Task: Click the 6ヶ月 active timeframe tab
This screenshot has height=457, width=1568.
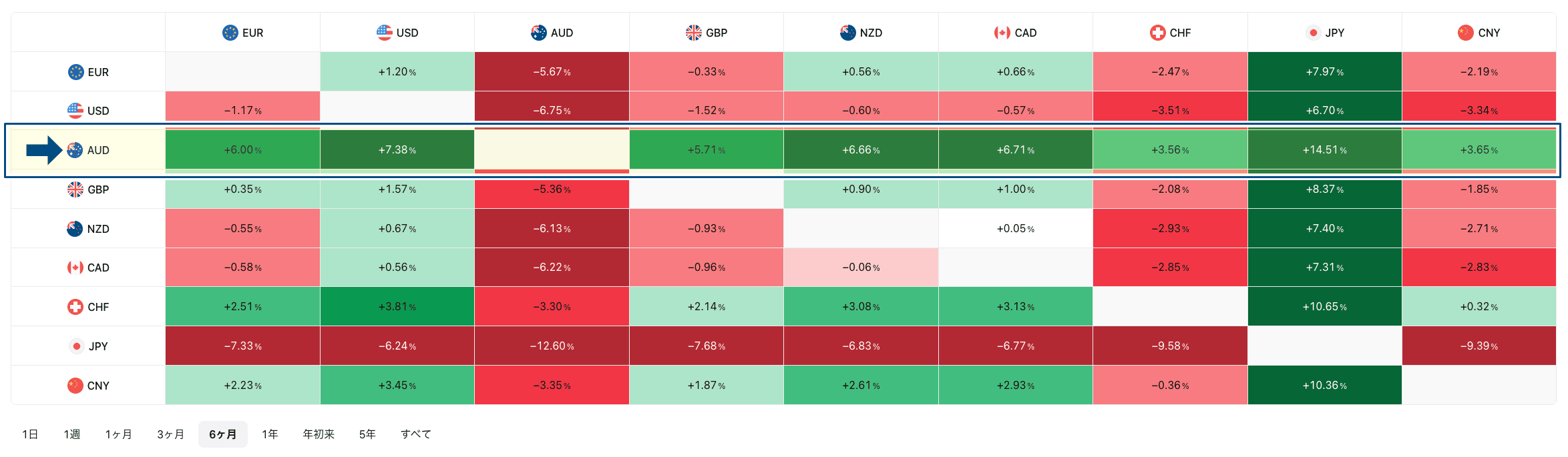Action: (x=223, y=434)
